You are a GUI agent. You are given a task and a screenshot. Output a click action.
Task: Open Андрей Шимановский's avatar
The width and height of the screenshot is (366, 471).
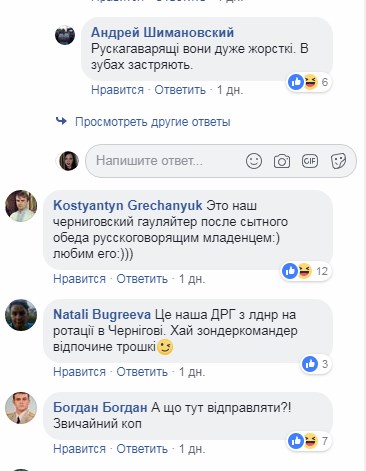pyautogui.click(x=65, y=35)
